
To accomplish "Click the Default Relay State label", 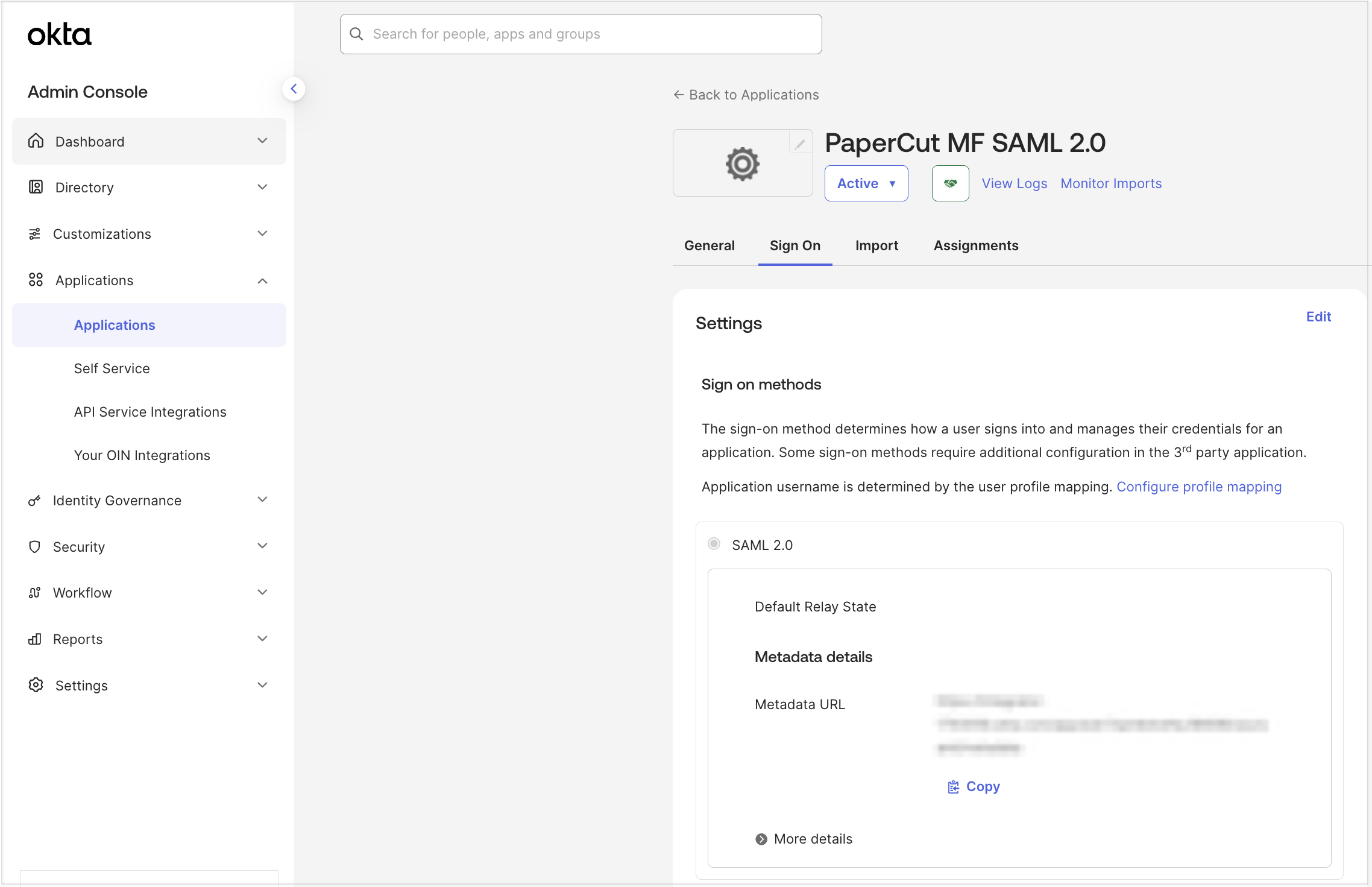I will (x=816, y=607).
